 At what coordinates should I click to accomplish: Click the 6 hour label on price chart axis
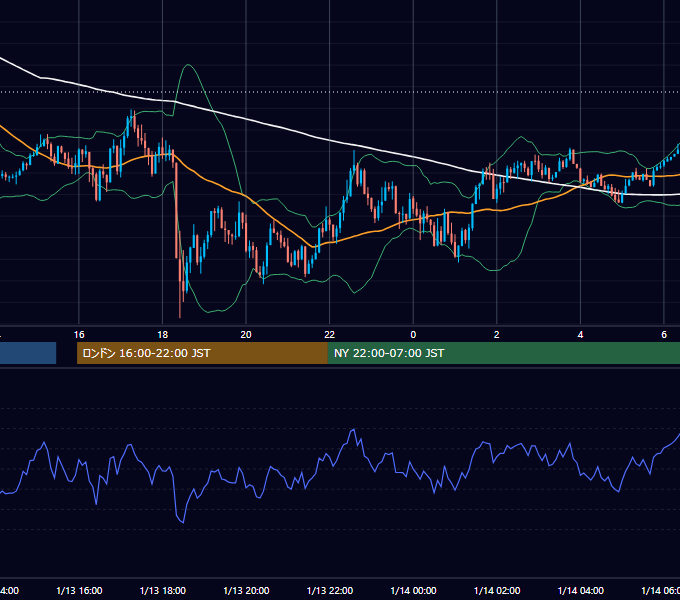coord(664,334)
